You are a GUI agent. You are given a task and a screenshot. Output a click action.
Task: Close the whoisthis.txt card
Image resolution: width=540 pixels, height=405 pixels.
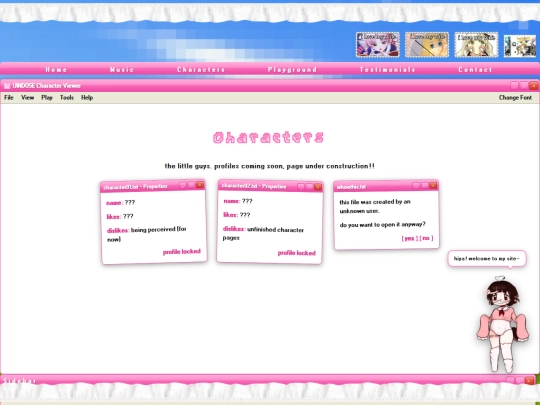click(433, 186)
